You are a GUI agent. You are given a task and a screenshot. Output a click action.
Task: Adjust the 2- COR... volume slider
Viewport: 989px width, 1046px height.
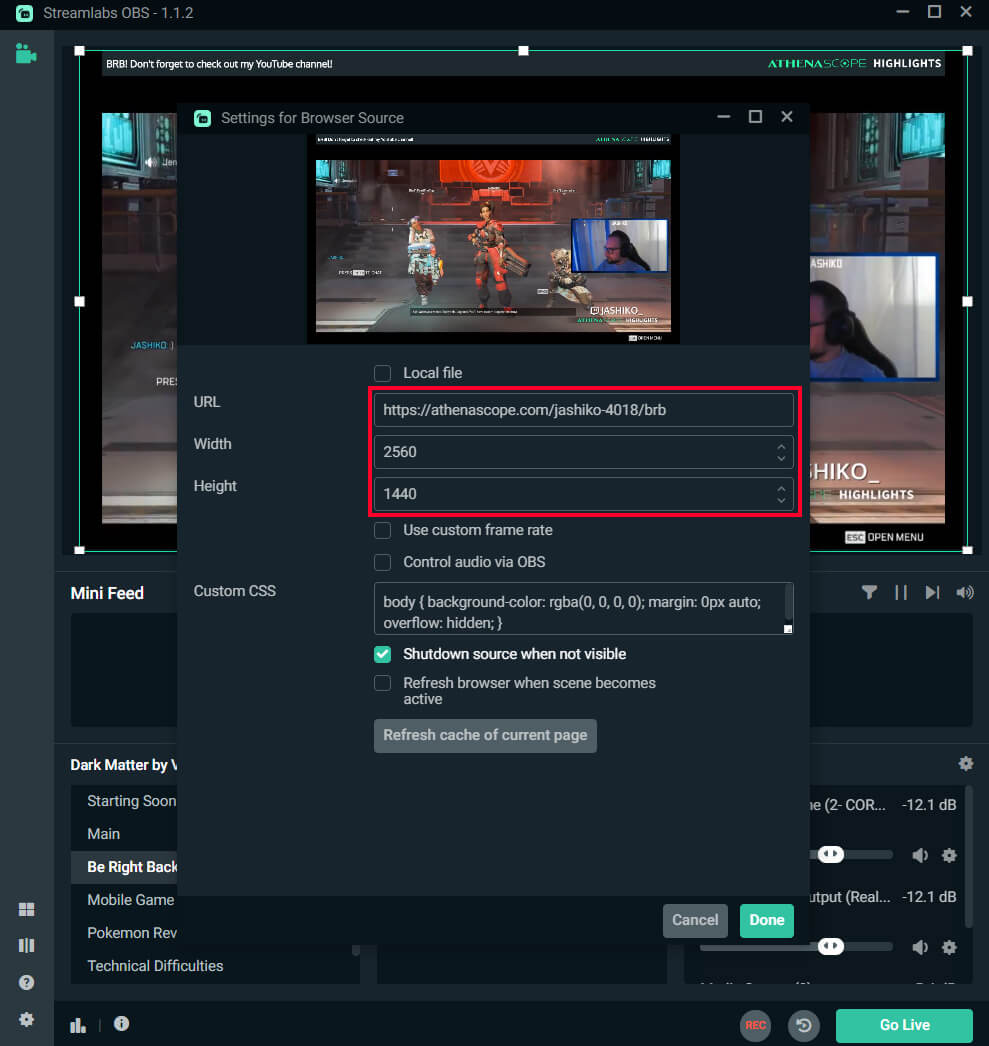coord(831,855)
